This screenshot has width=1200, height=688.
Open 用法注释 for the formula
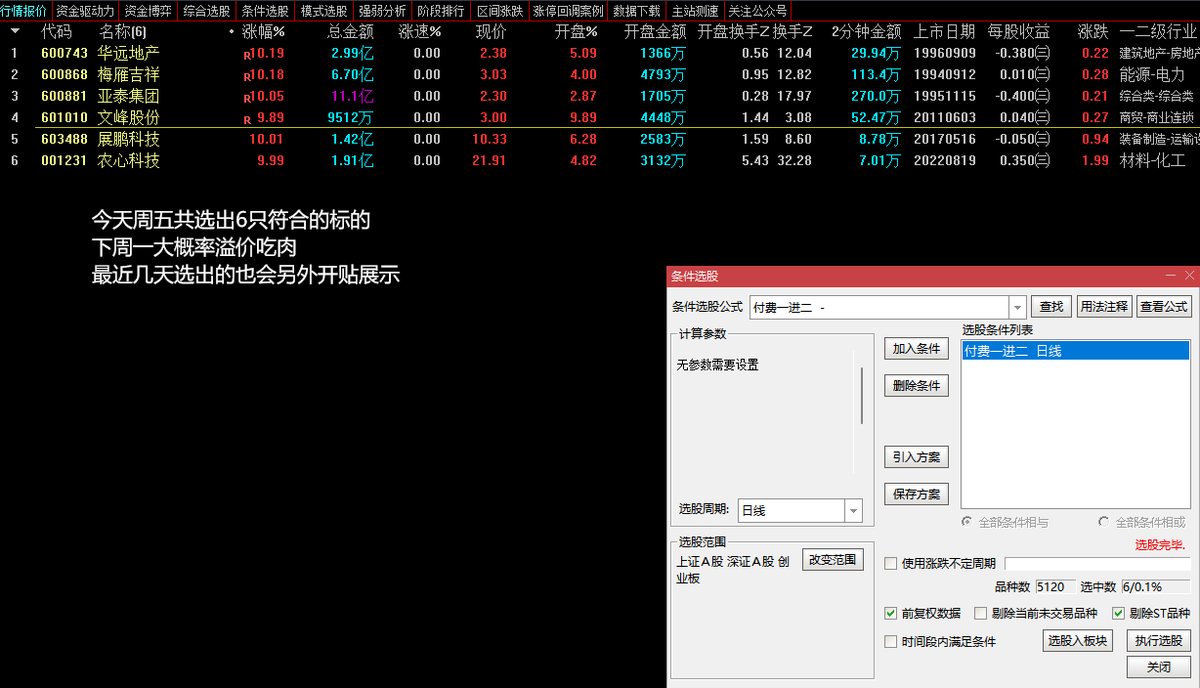1104,307
